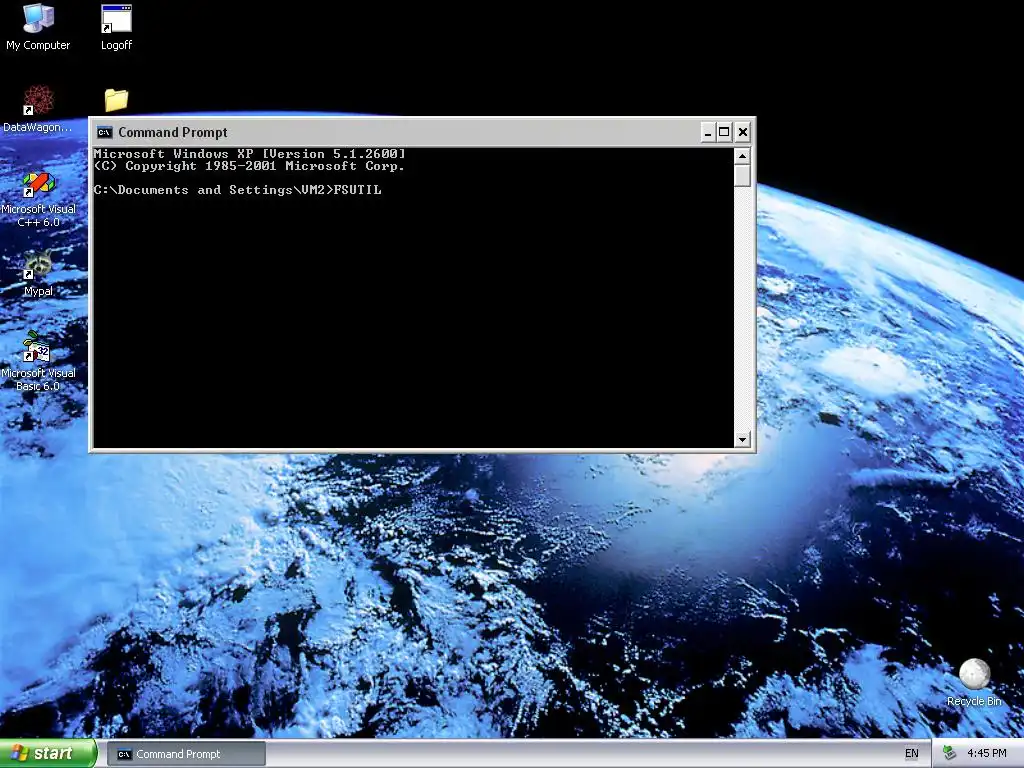Select the Microsoft Visual Basic 6.0 shortcut
This screenshot has height=768, width=1024.
(x=38, y=361)
